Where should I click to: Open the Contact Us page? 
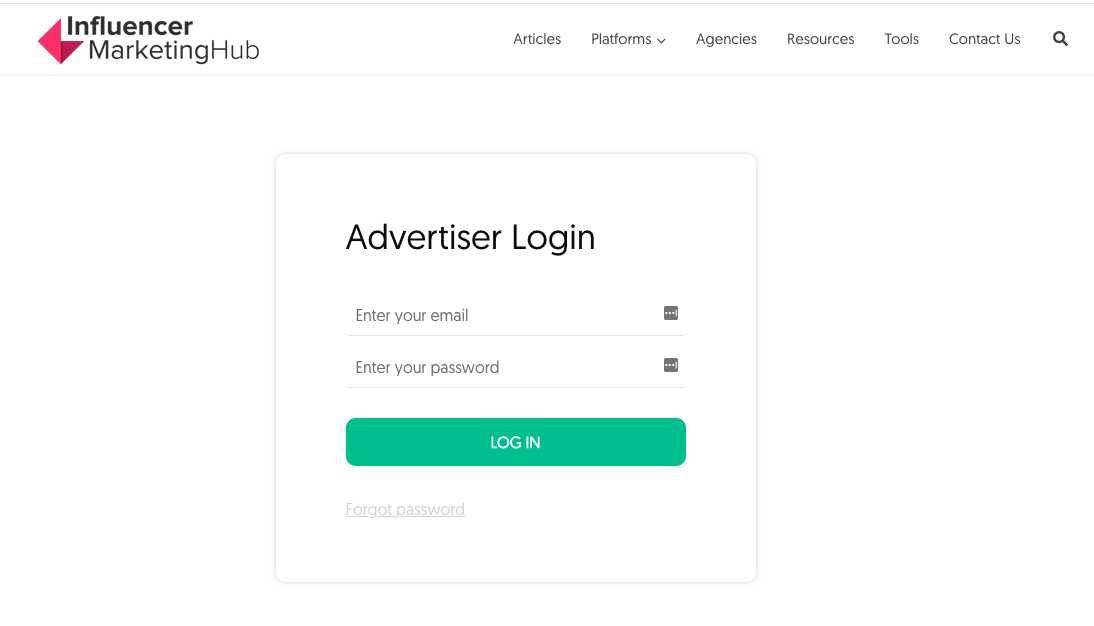(x=984, y=39)
